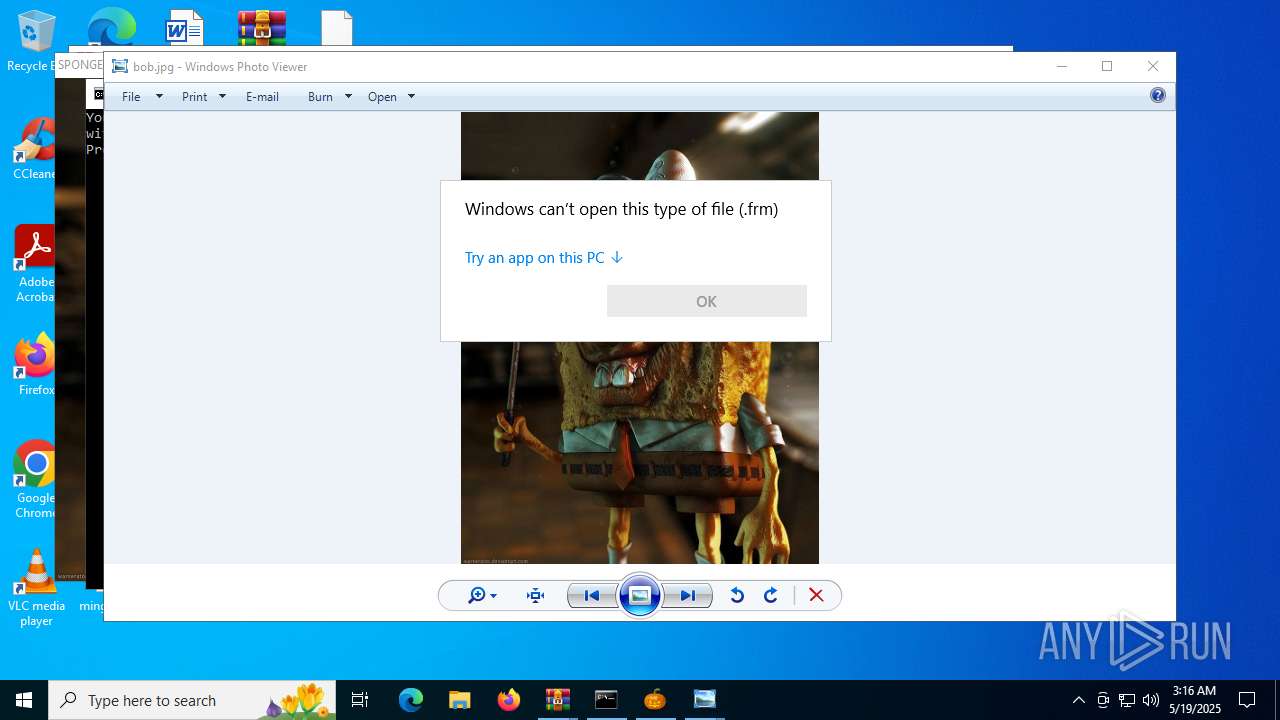
Task: Open Task View on the taskbar
Action: tap(360, 700)
